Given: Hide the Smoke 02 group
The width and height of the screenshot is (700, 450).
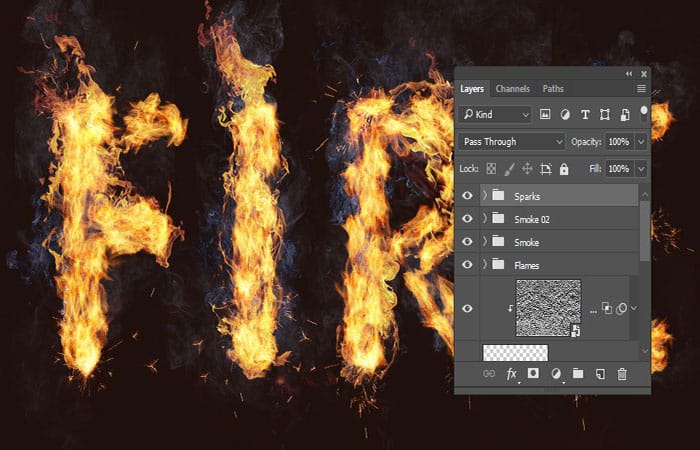Looking at the screenshot, I should coord(467,218).
